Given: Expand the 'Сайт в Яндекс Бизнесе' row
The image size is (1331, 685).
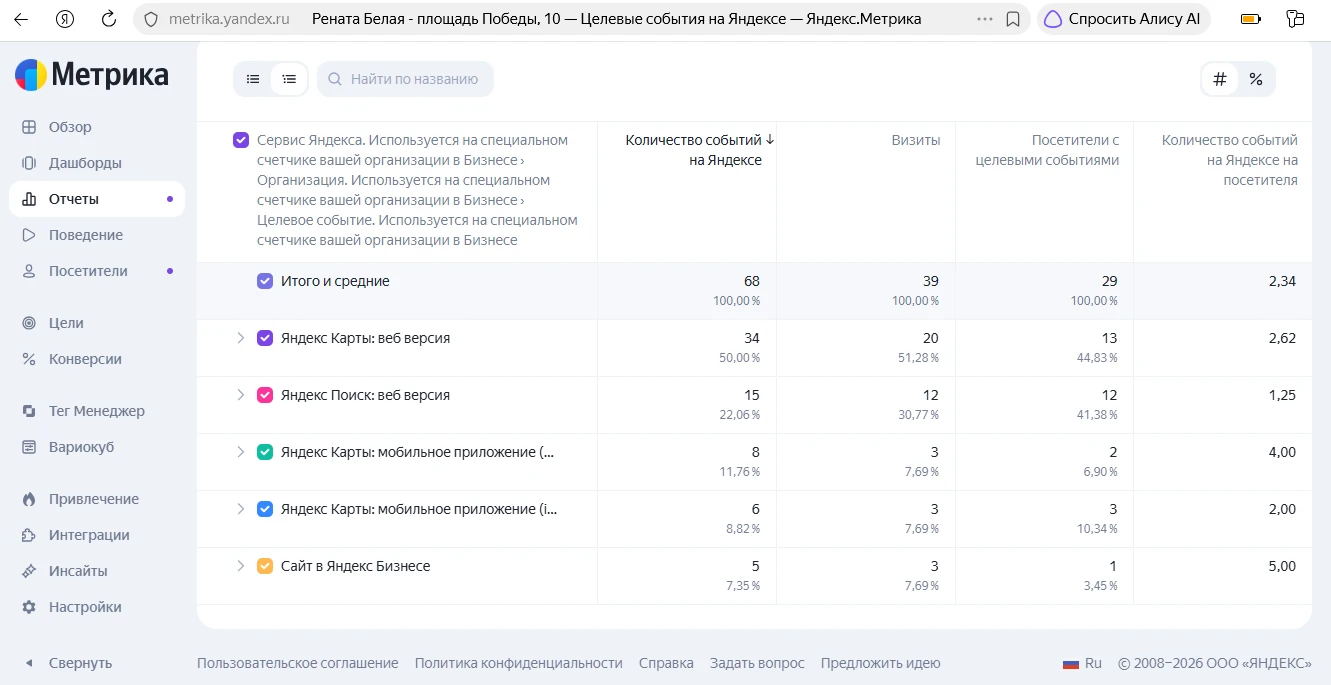Looking at the screenshot, I should 240,566.
